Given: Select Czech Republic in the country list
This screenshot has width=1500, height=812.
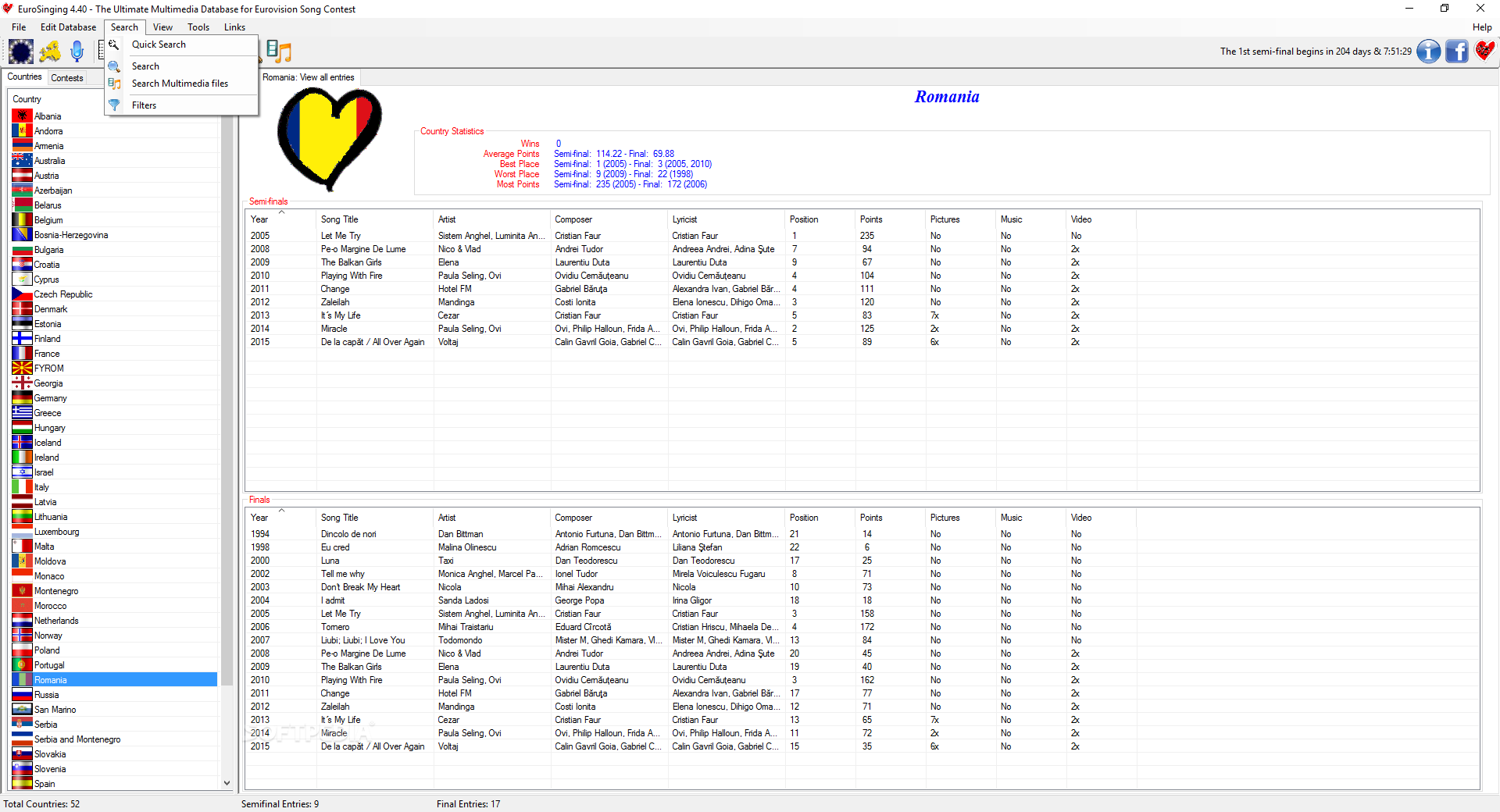Looking at the screenshot, I should pos(115,294).
